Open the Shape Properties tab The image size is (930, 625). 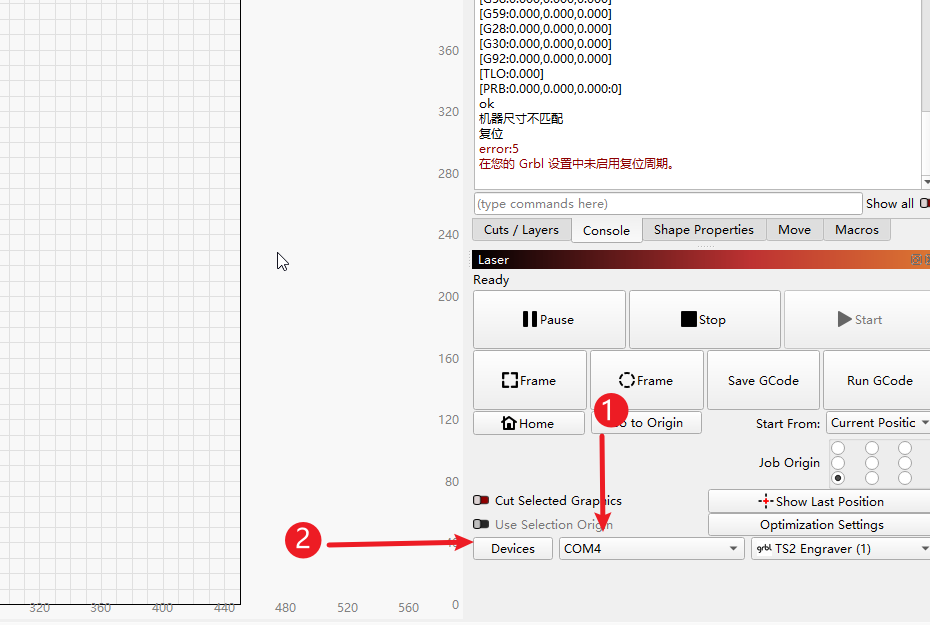point(703,230)
